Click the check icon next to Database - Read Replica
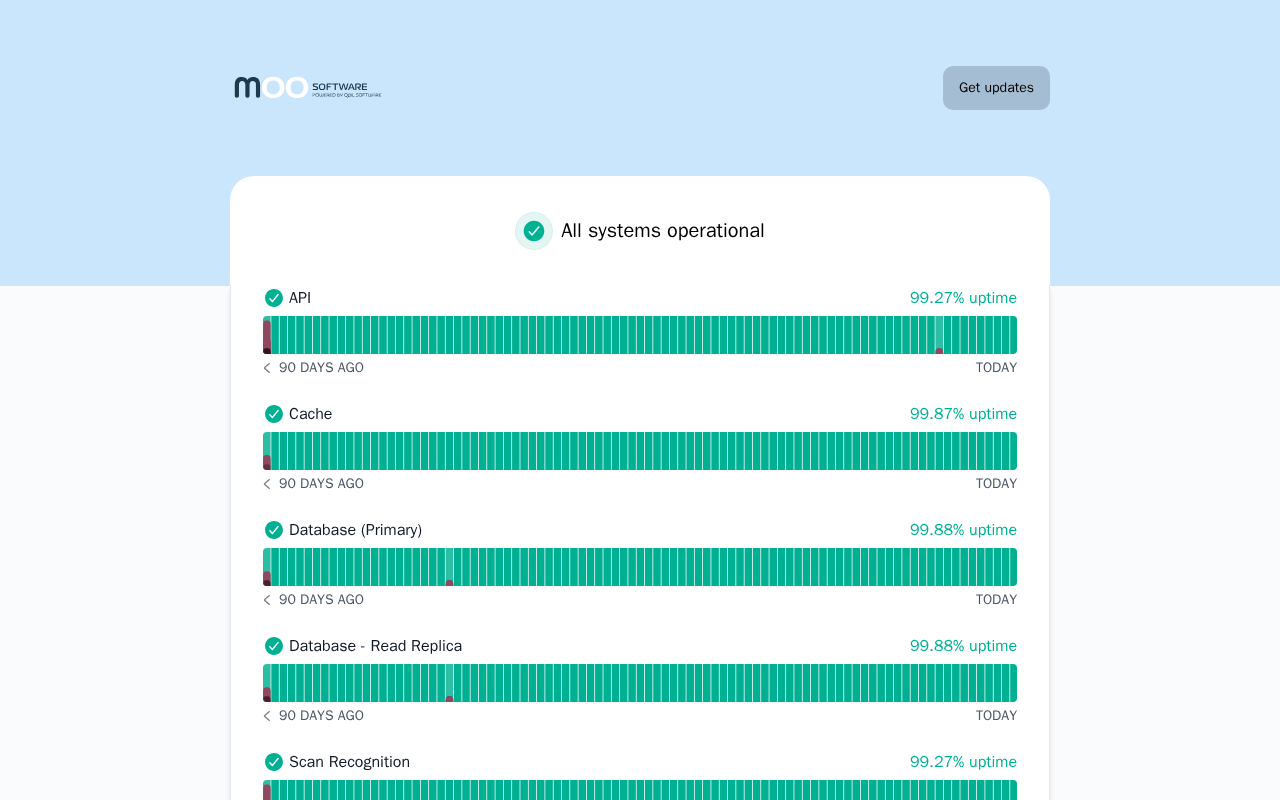 [274, 646]
